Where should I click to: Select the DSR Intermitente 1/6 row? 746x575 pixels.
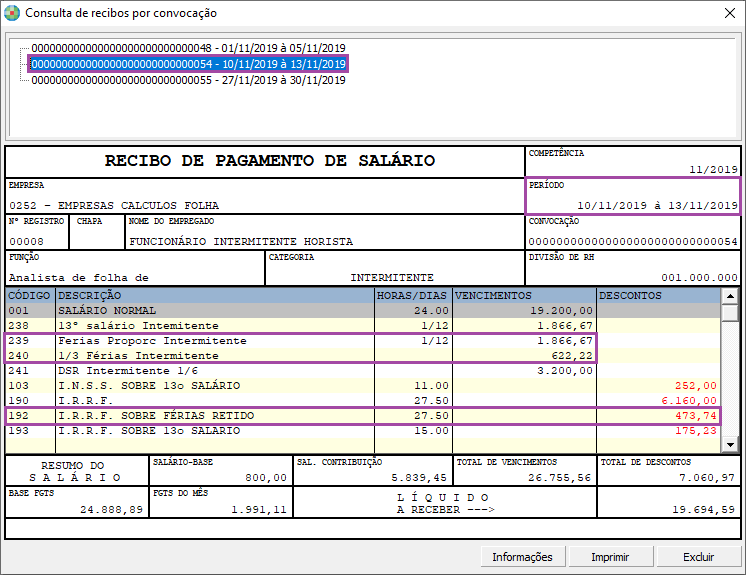(363, 370)
